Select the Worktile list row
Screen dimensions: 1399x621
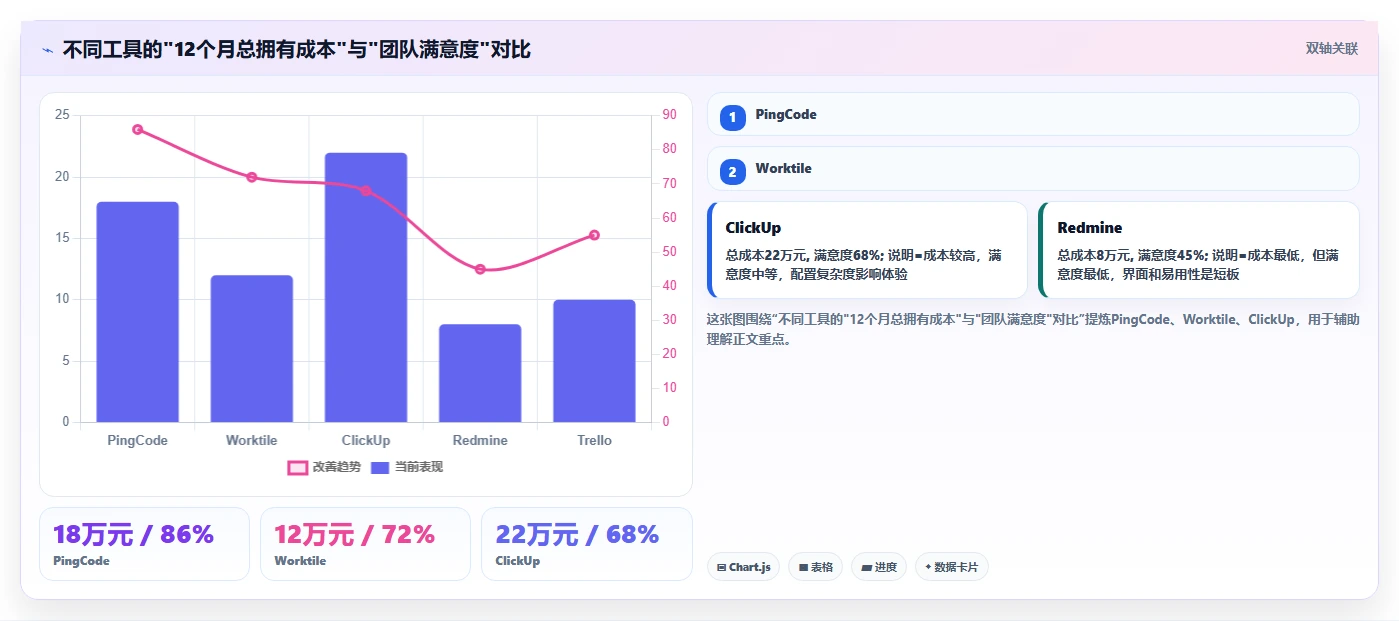[1033, 168]
